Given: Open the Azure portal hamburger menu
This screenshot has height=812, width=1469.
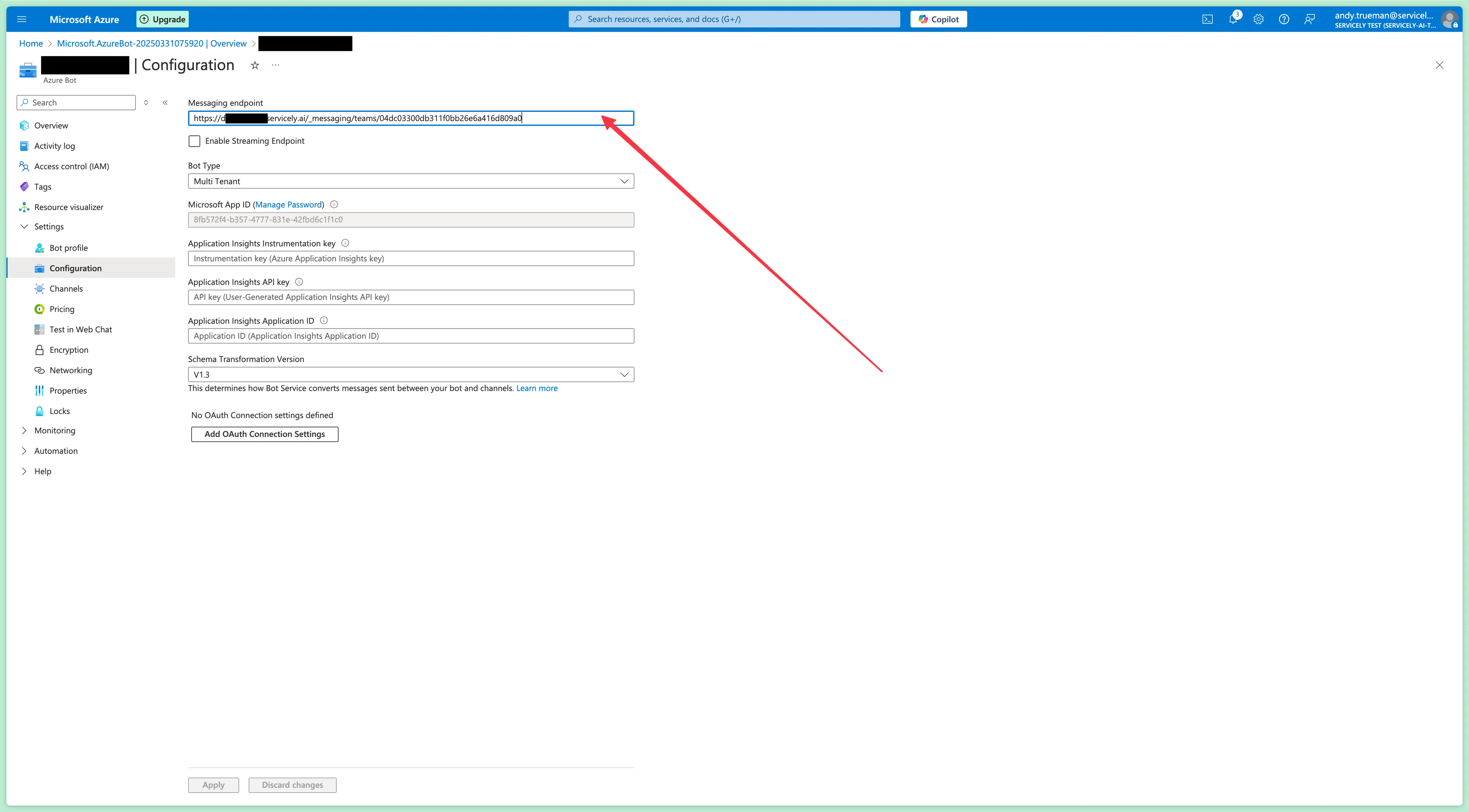Looking at the screenshot, I should (x=22, y=19).
